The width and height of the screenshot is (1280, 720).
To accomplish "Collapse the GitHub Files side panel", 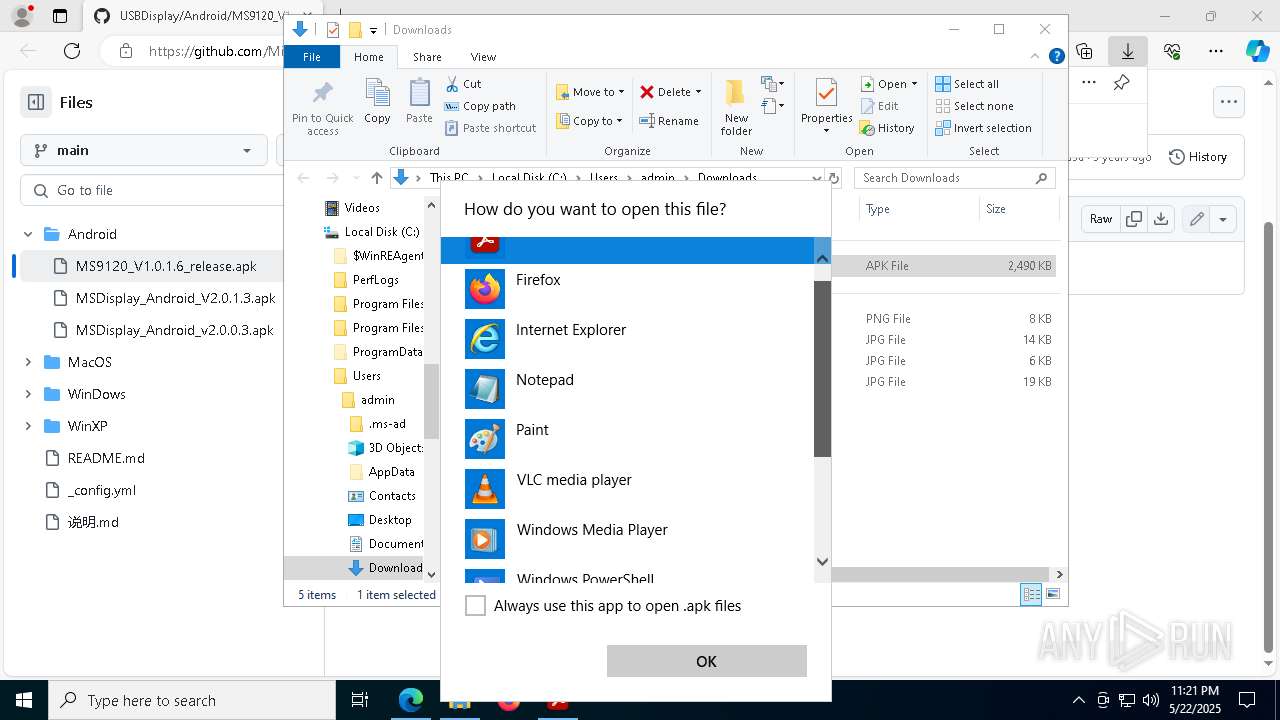I will click(36, 102).
